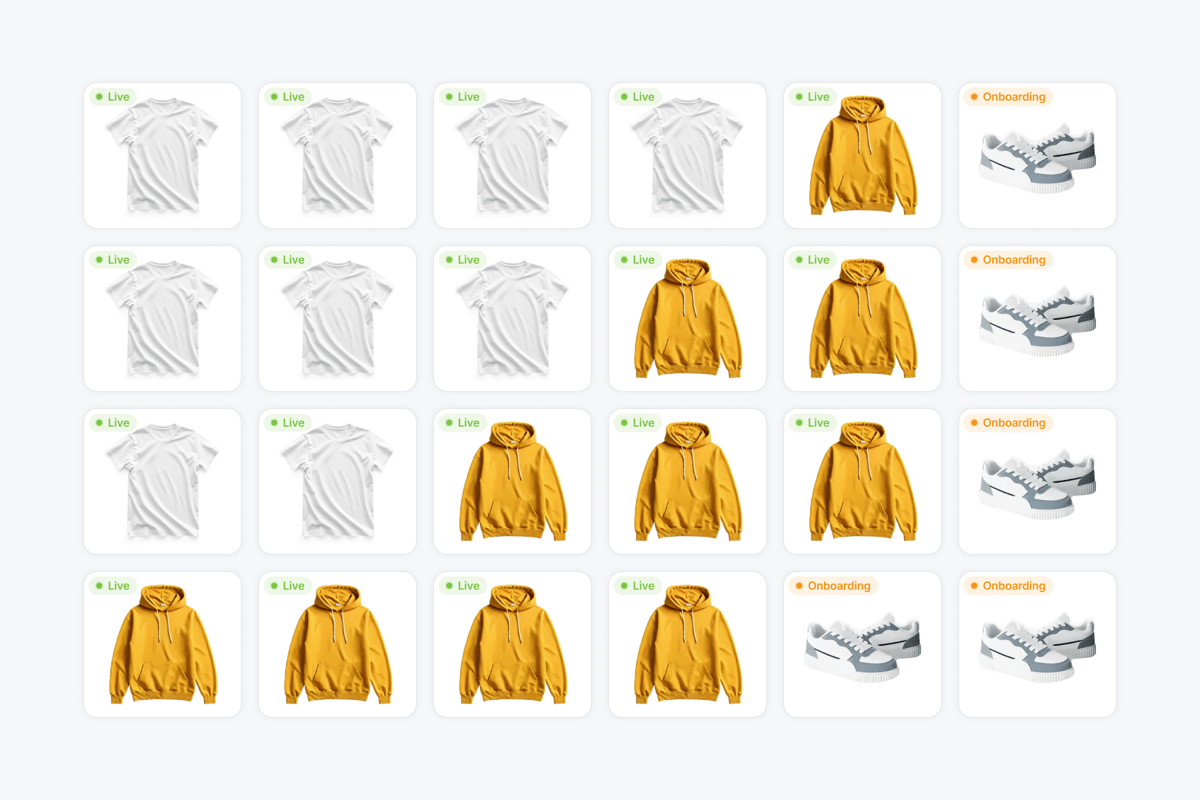Click the Onboarding badge on the third-row sneakers
This screenshot has height=800, width=1200.
pos(1007,423)
